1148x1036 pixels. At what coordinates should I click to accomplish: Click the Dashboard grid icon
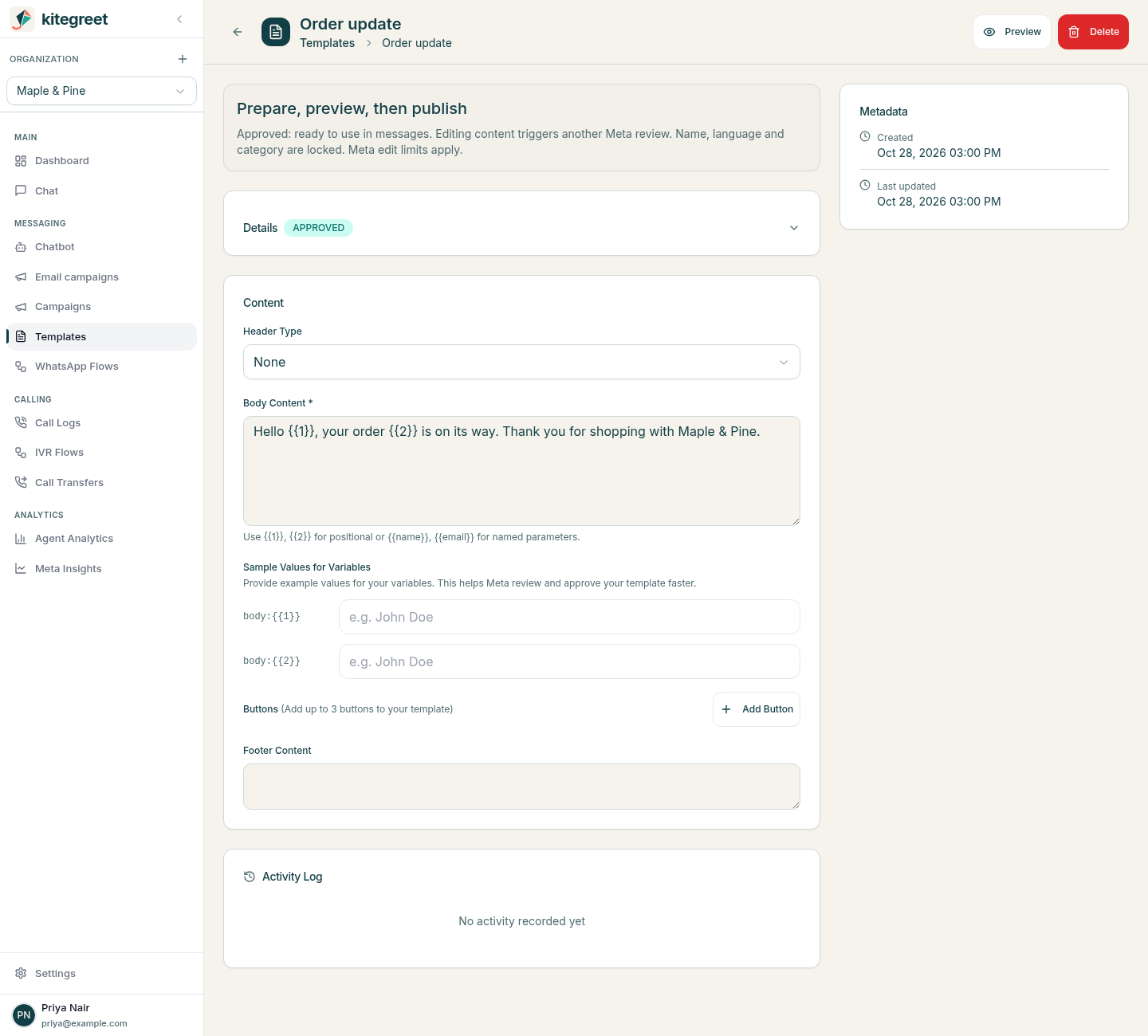(21, 161)
